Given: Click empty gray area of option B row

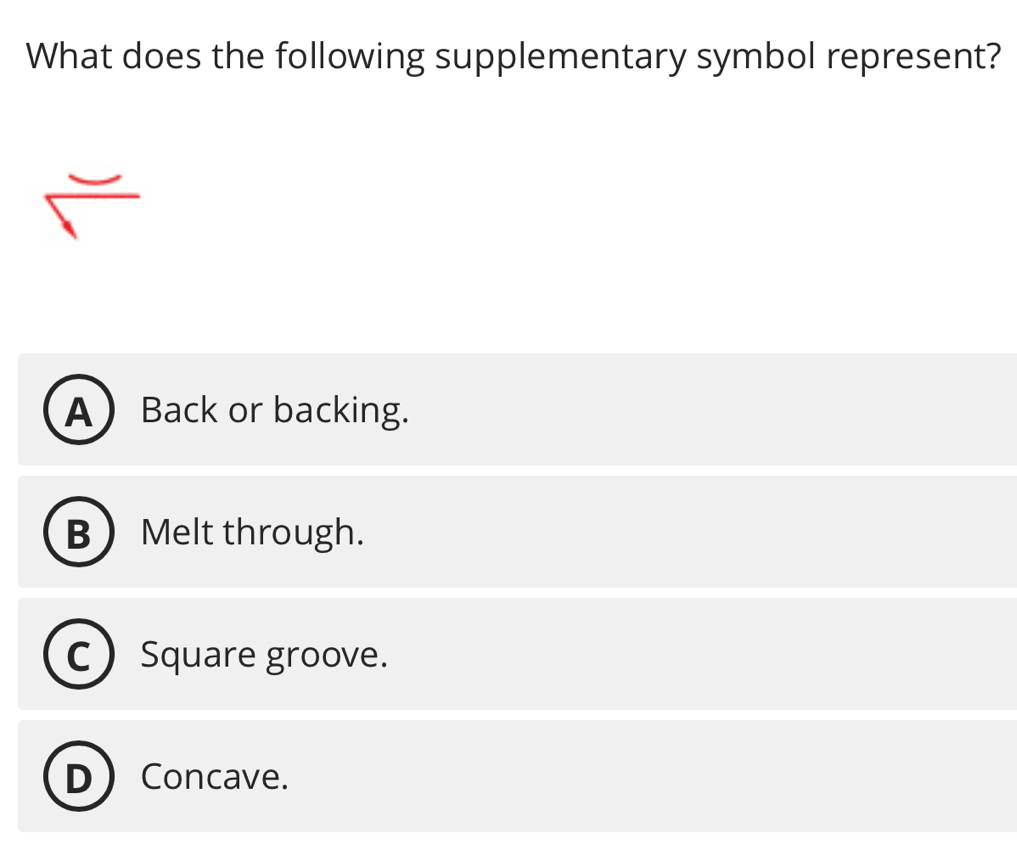Looking at the screenshot, I should pos(700,533).
